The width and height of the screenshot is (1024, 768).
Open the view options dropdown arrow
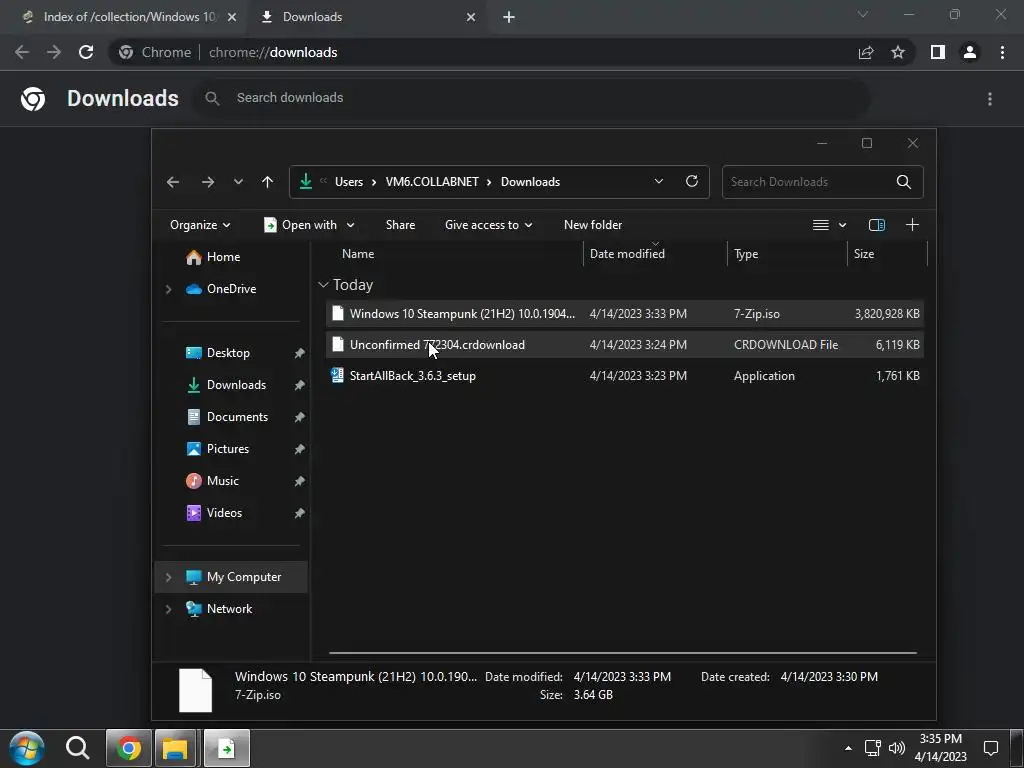(842, 225)
